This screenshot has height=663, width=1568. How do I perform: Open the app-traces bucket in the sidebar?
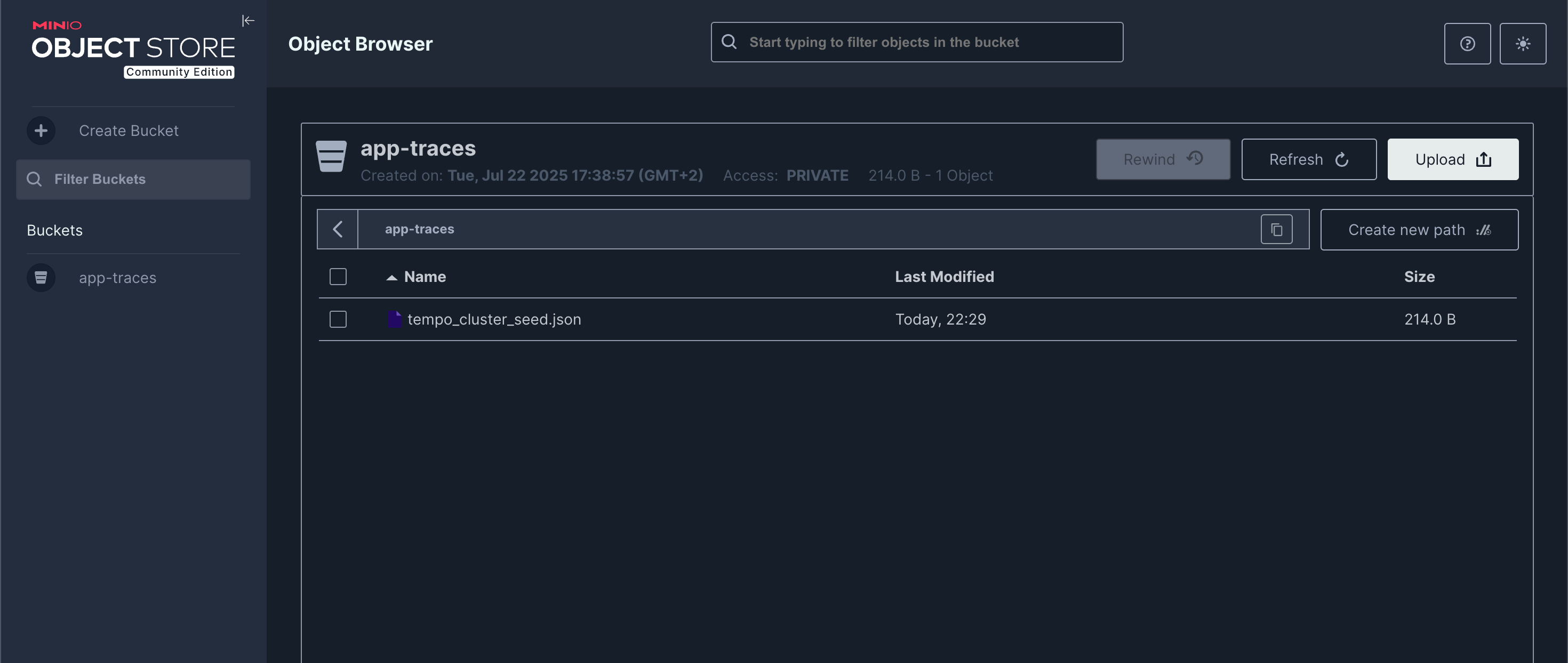coord(117,277)
